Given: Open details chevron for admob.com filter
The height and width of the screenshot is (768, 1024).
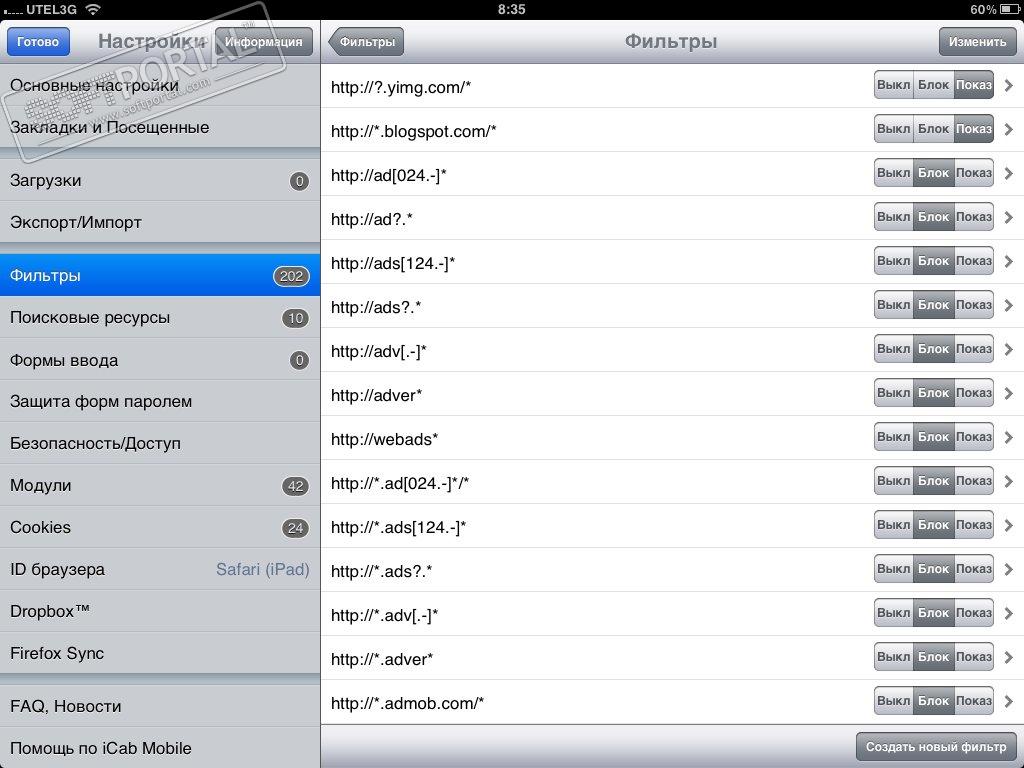Looking at the screenshot, I should (1009, 701).
